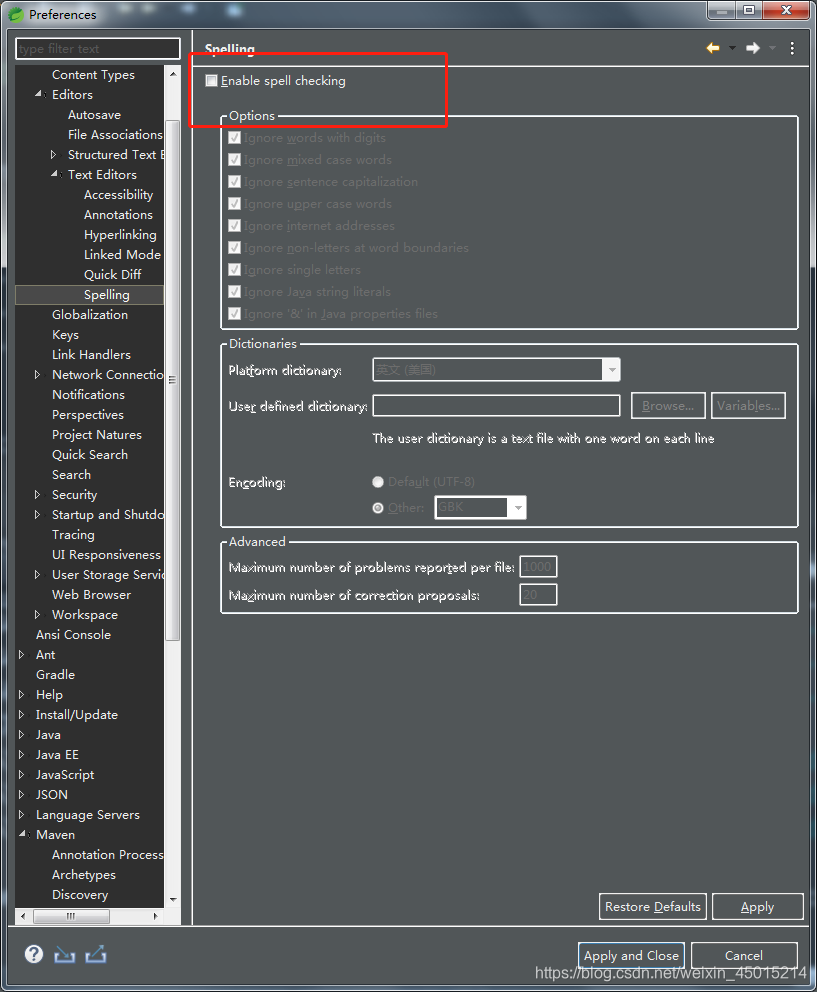Open Annotations preferences
The width and height of the screenshot is (817, 992).
coord(118,214)
